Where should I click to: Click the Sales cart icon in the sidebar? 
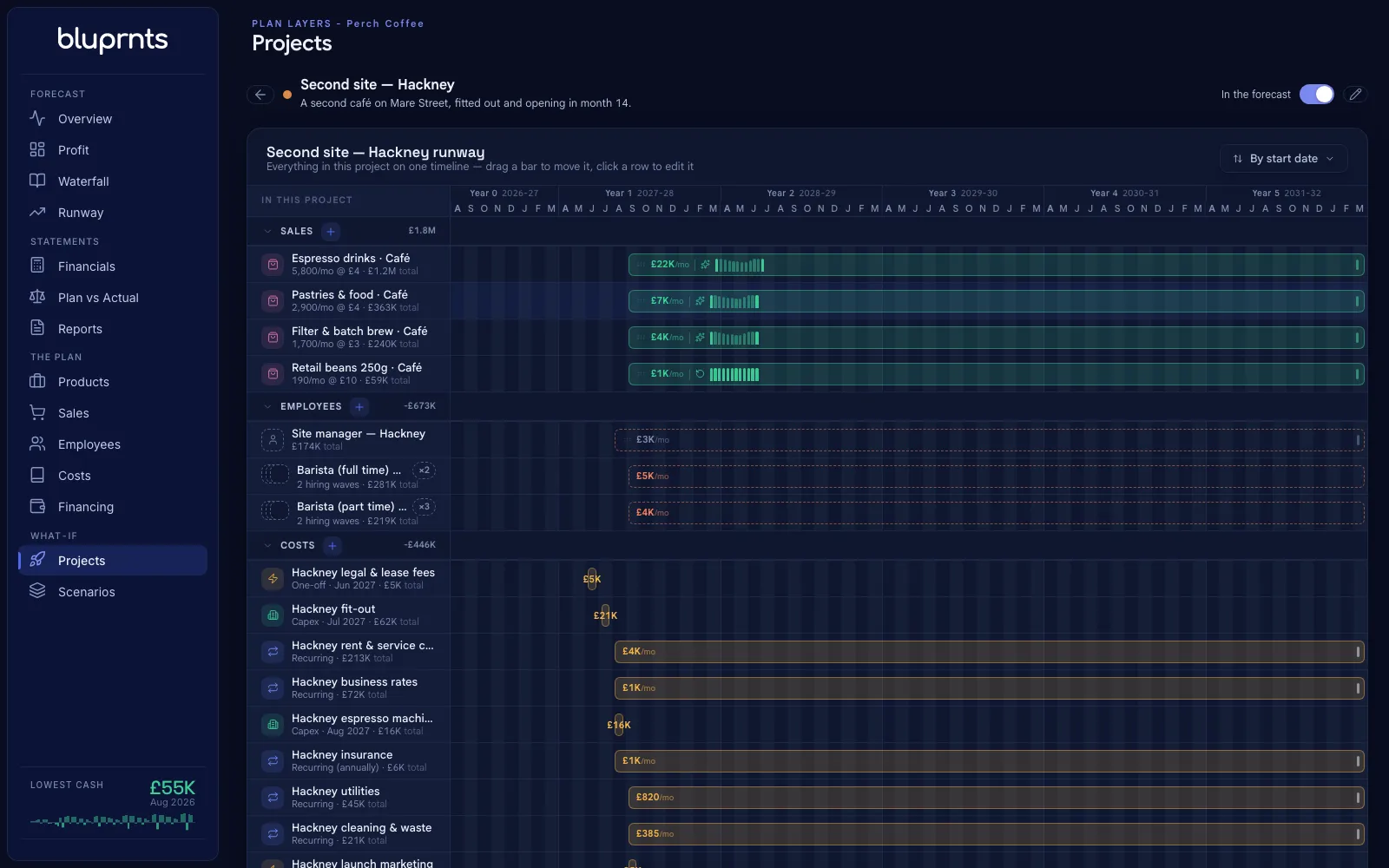[37, 412]
